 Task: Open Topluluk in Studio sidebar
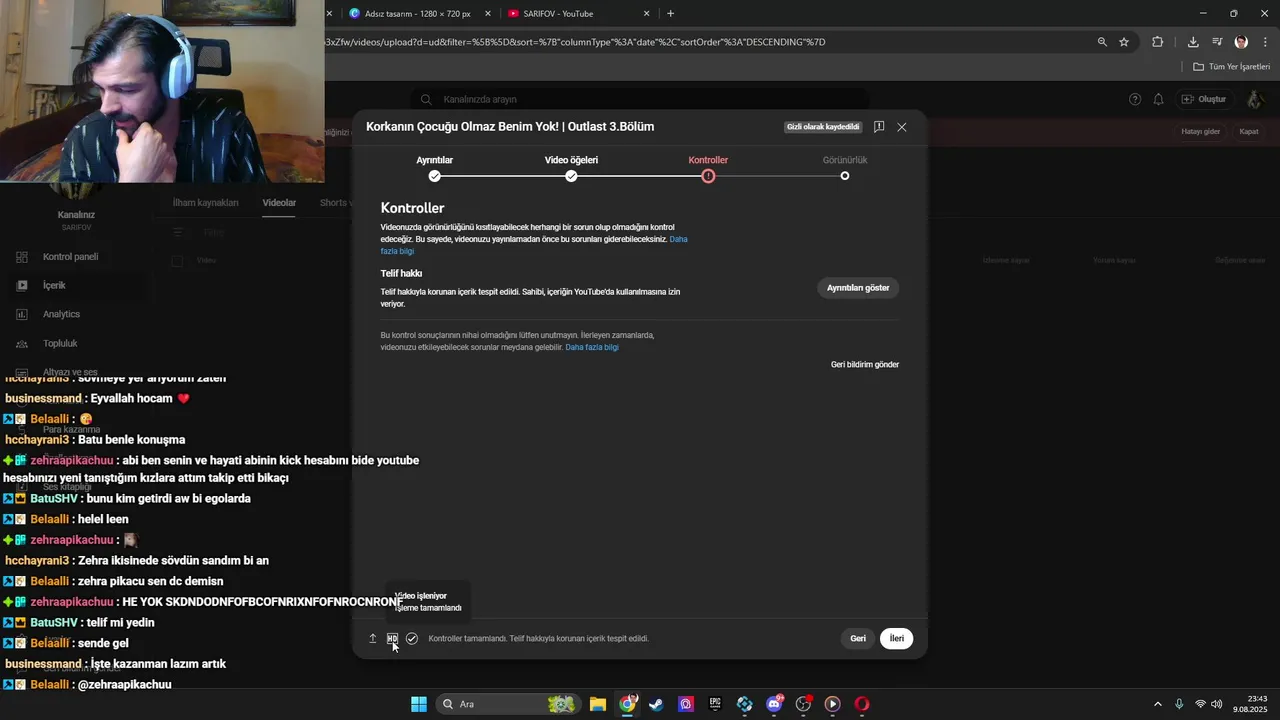(x=60, y=343)
